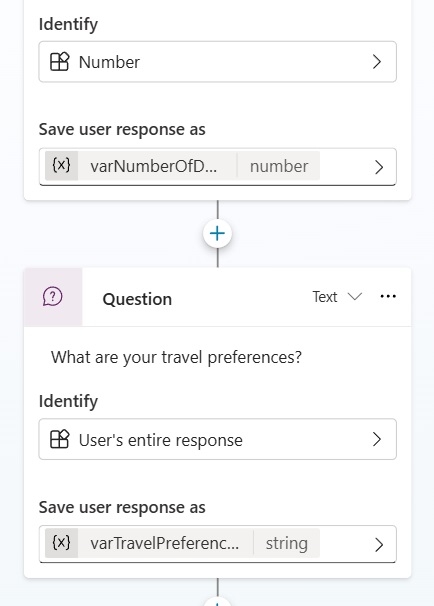Click the Question node title header
Screen dimensions: 434x606
pos(137,299)
